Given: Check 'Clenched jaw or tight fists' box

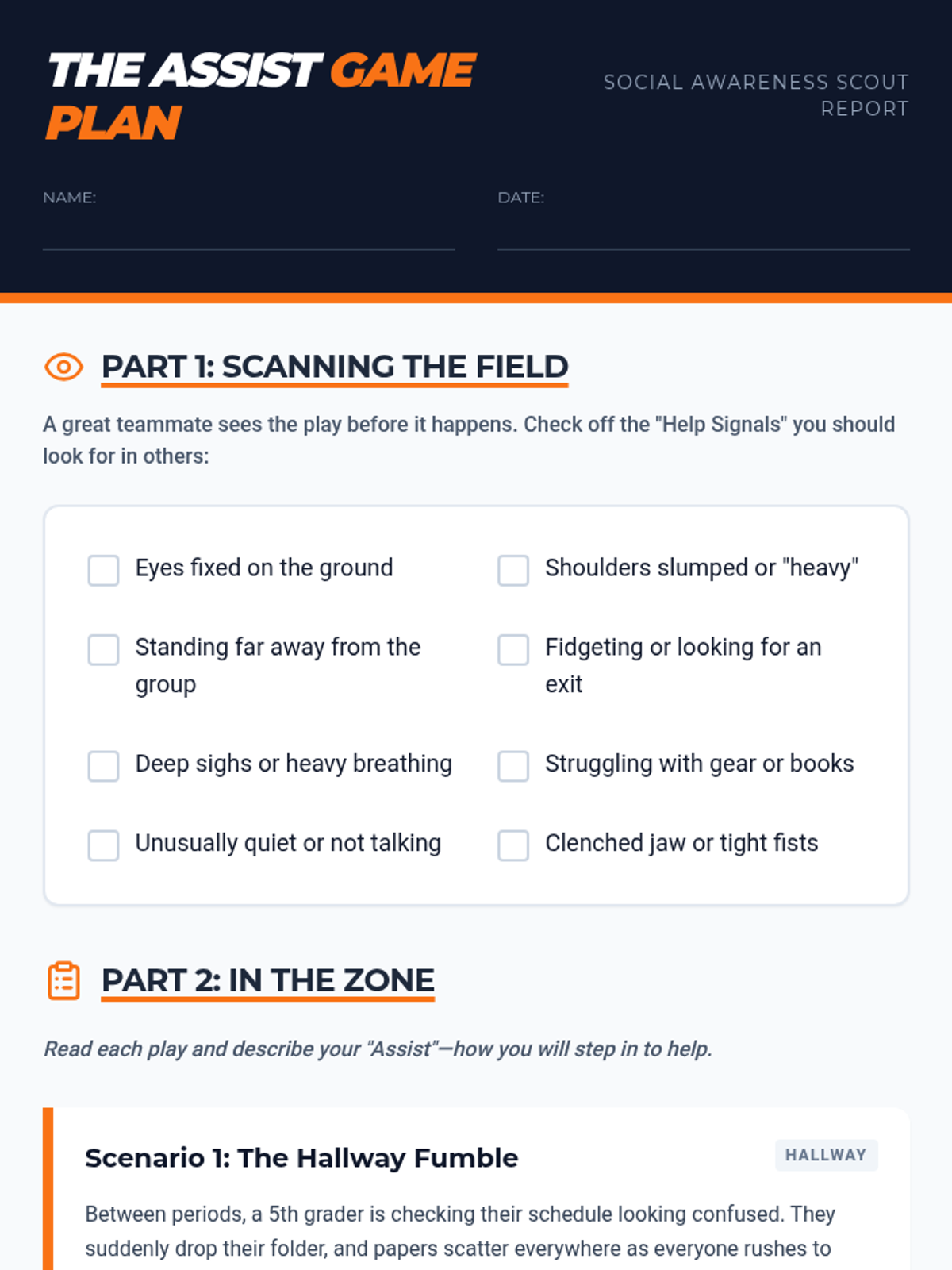Looking at the screenshot, I should click(x=513, y=845).
